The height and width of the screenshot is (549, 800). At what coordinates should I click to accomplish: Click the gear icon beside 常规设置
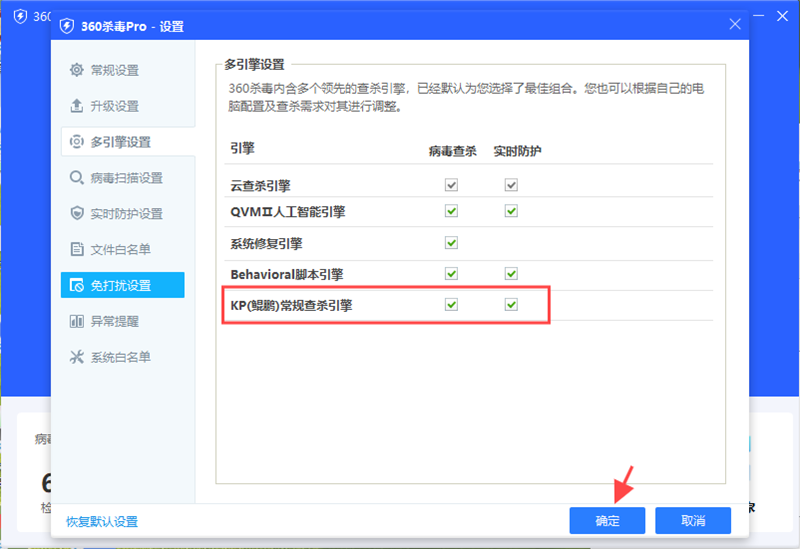tap(77, 70)
